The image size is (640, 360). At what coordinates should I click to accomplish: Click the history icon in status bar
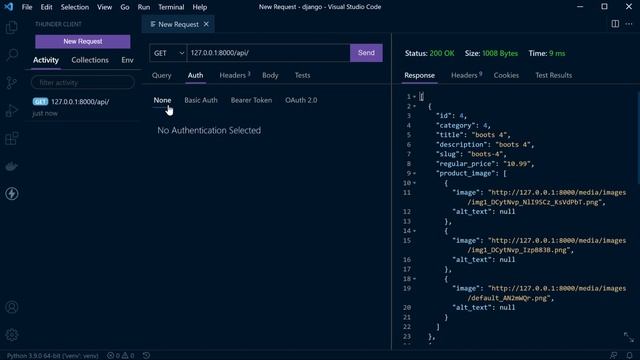147,356
